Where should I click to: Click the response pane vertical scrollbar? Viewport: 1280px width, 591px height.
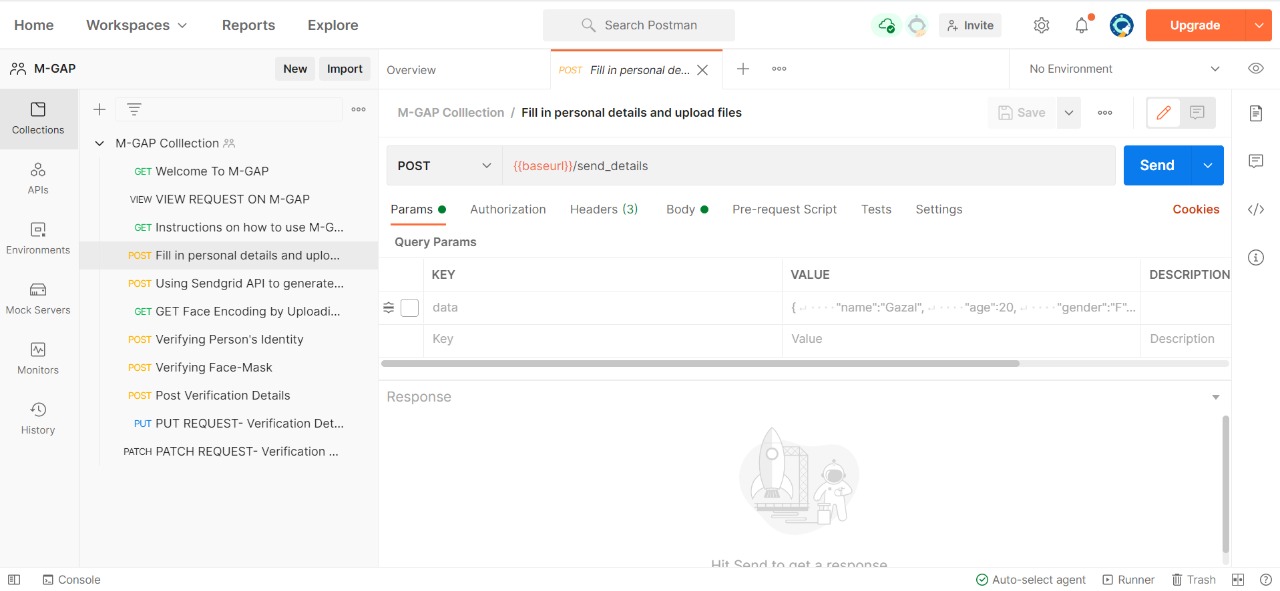(1226, 484)
